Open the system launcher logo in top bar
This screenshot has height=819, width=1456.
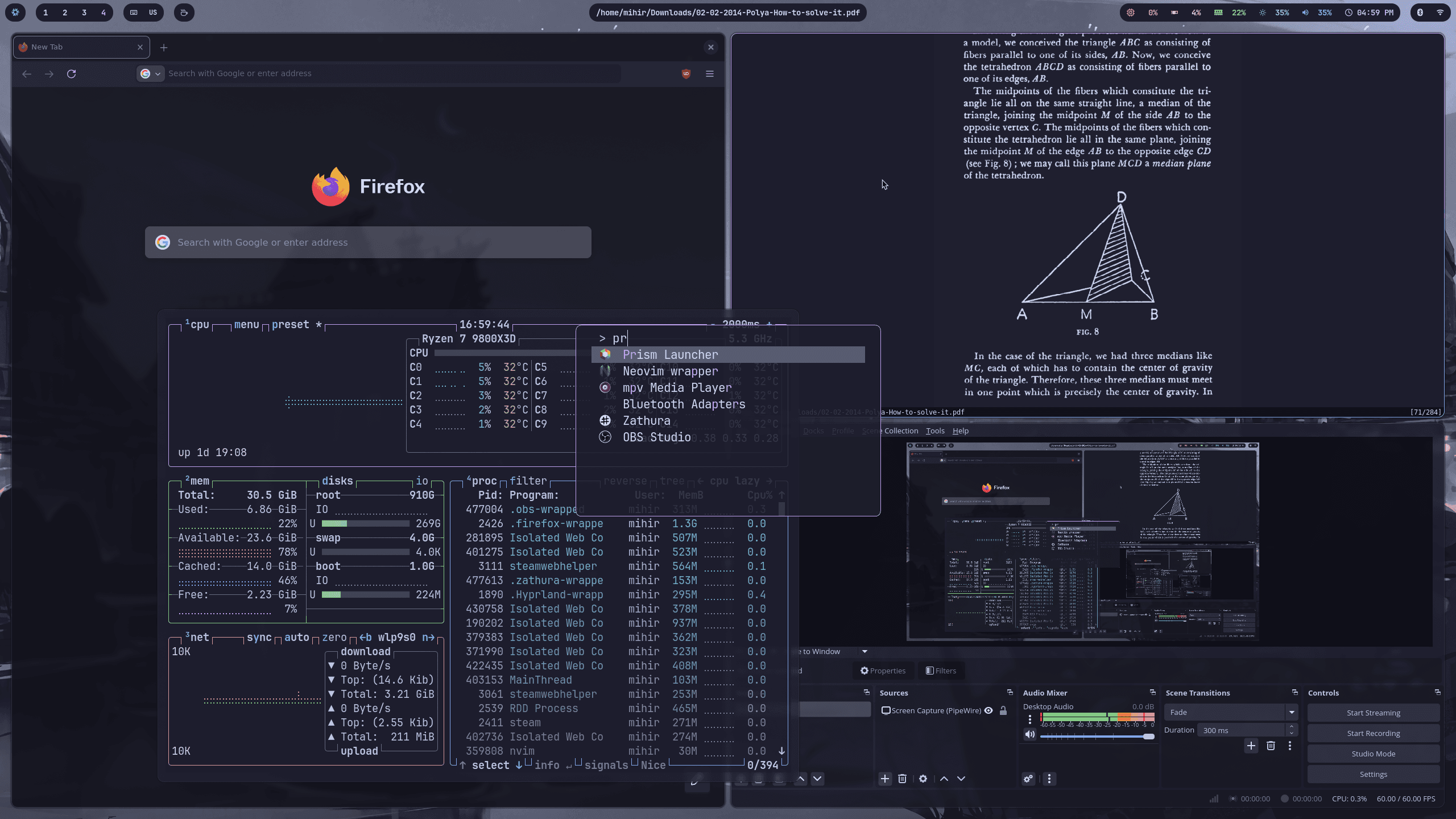(x=15, y=13)
